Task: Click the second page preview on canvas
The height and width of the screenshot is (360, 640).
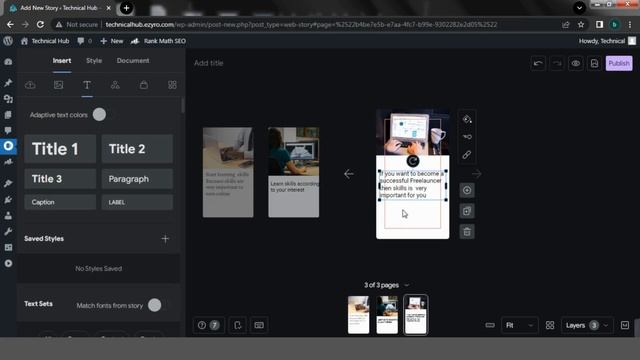Action: click(293, 172)
